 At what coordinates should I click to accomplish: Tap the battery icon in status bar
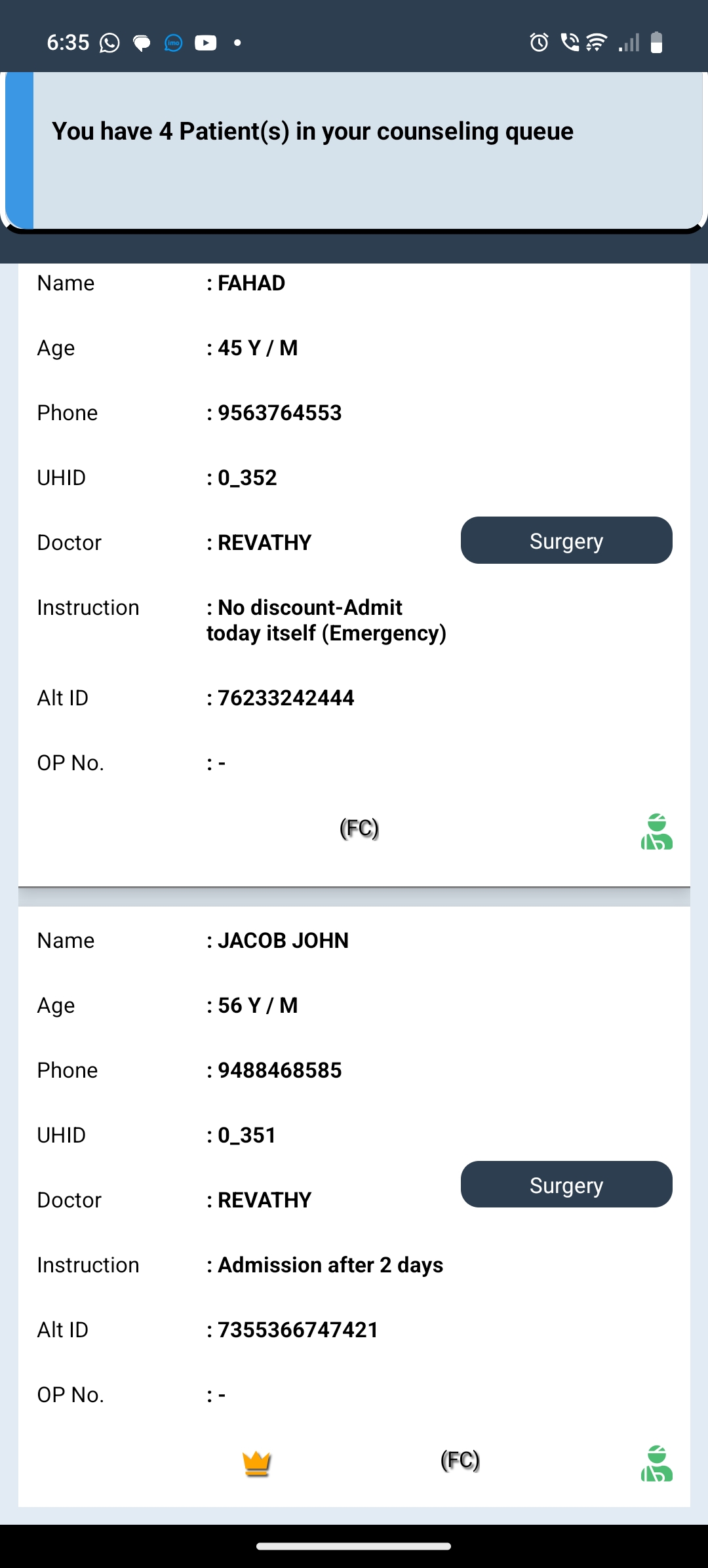[656, 43]
